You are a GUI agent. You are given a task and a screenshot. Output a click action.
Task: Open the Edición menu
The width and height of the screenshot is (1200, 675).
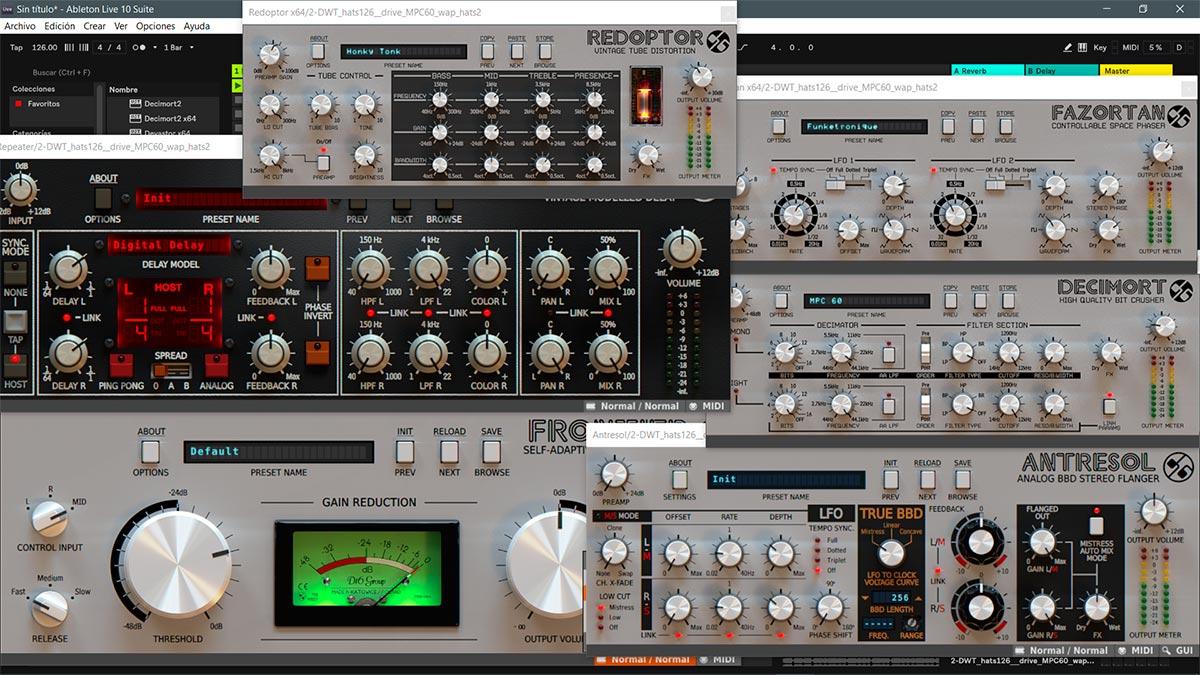pyautogui.click(x=59, y=26)
